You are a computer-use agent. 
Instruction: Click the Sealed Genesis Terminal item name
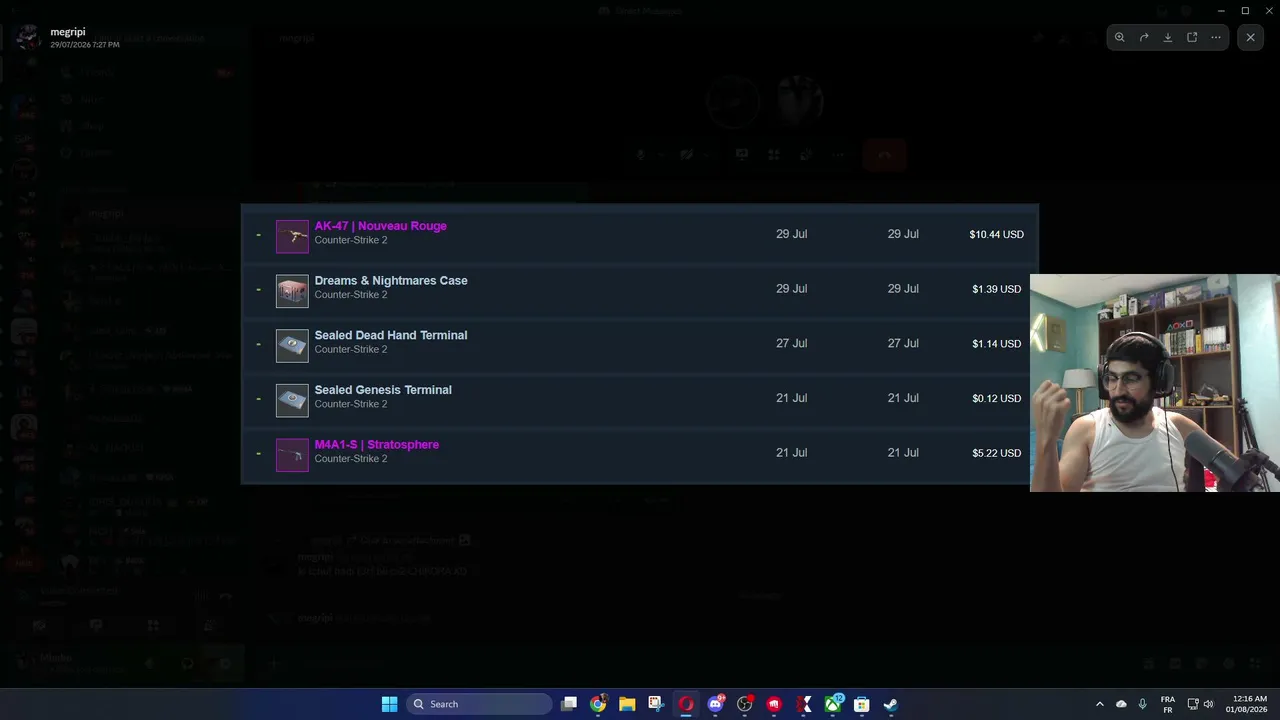click(383, 390)
